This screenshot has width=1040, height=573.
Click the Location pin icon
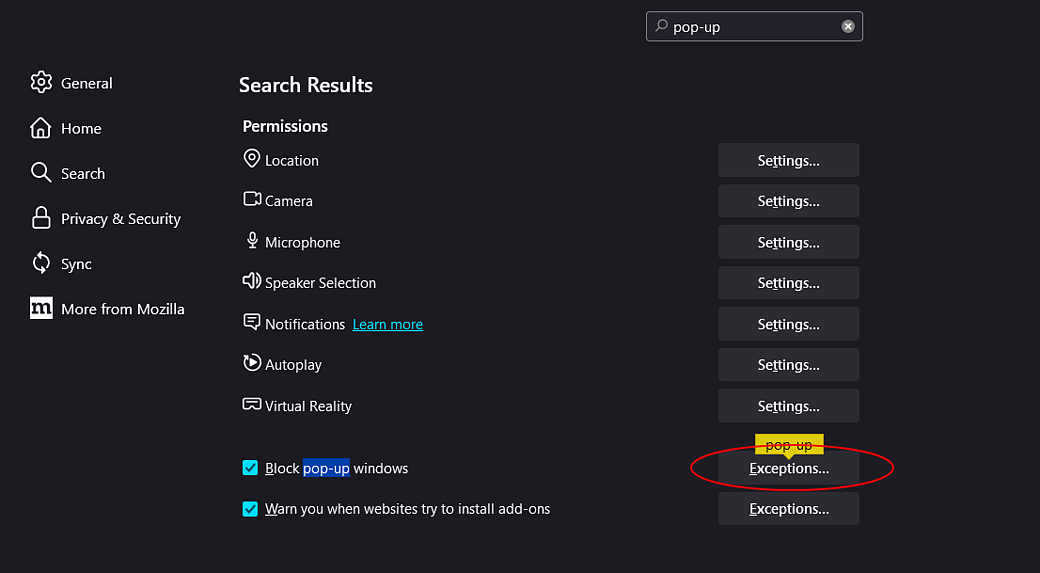(252, 159)
